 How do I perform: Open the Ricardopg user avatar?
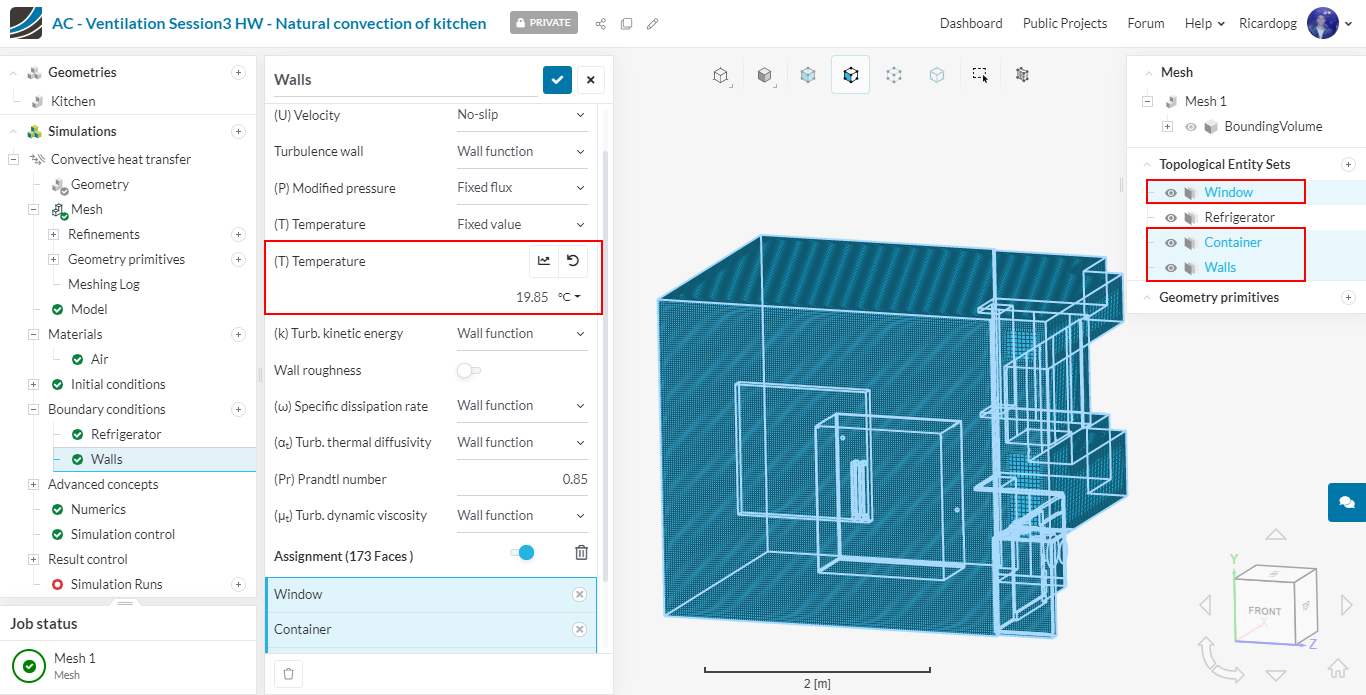1323,23
